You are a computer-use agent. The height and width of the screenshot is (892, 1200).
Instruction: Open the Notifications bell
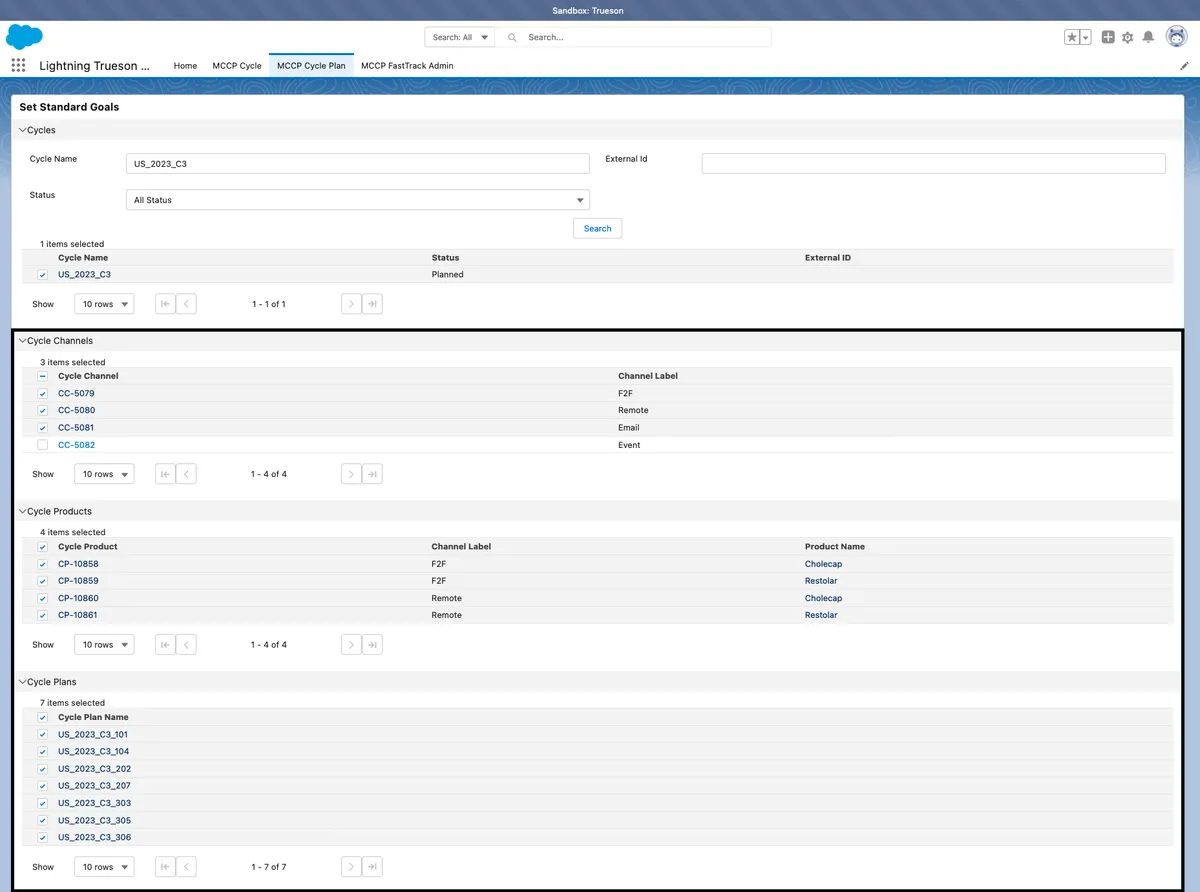[x=1148, y=37]
